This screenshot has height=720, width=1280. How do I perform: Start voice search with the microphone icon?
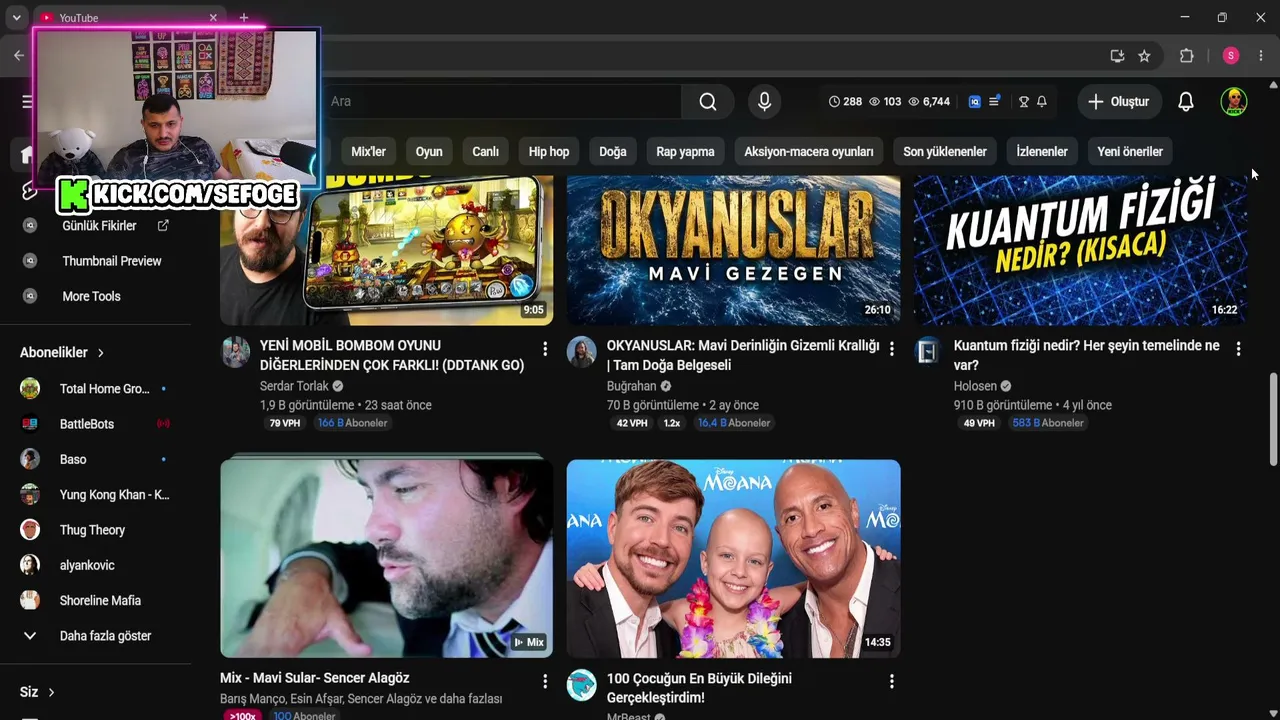[x=764, y=101]
